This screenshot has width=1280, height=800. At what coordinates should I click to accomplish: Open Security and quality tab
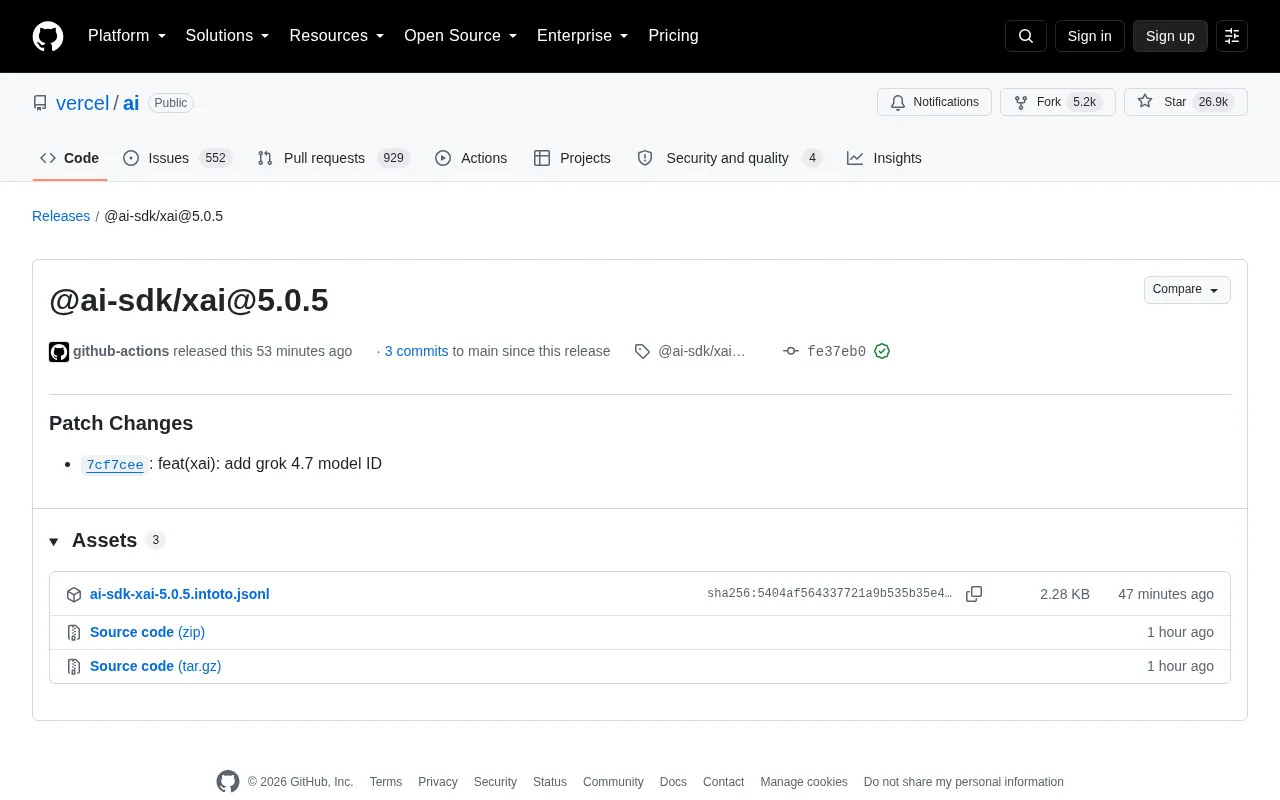click(730, 158)
